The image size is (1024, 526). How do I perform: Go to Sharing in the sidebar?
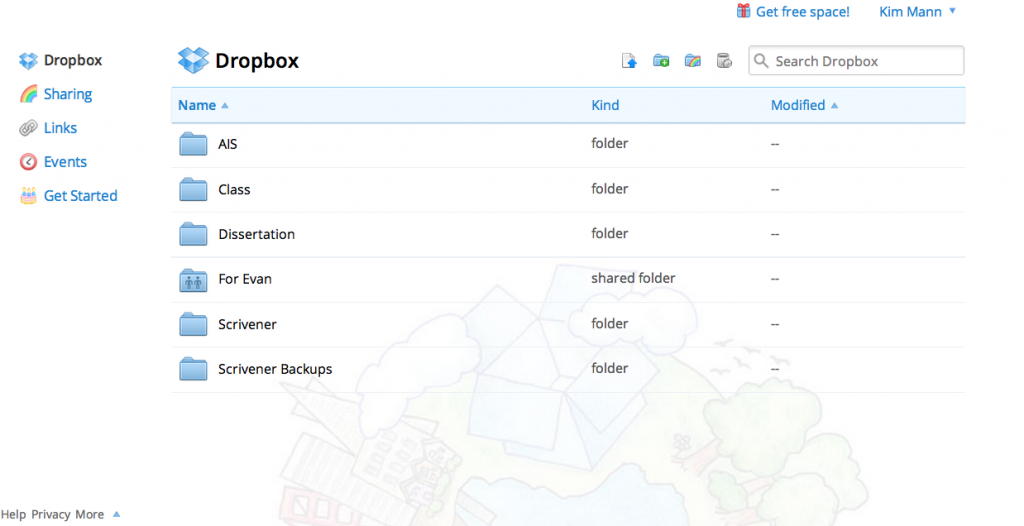[67, 94]
